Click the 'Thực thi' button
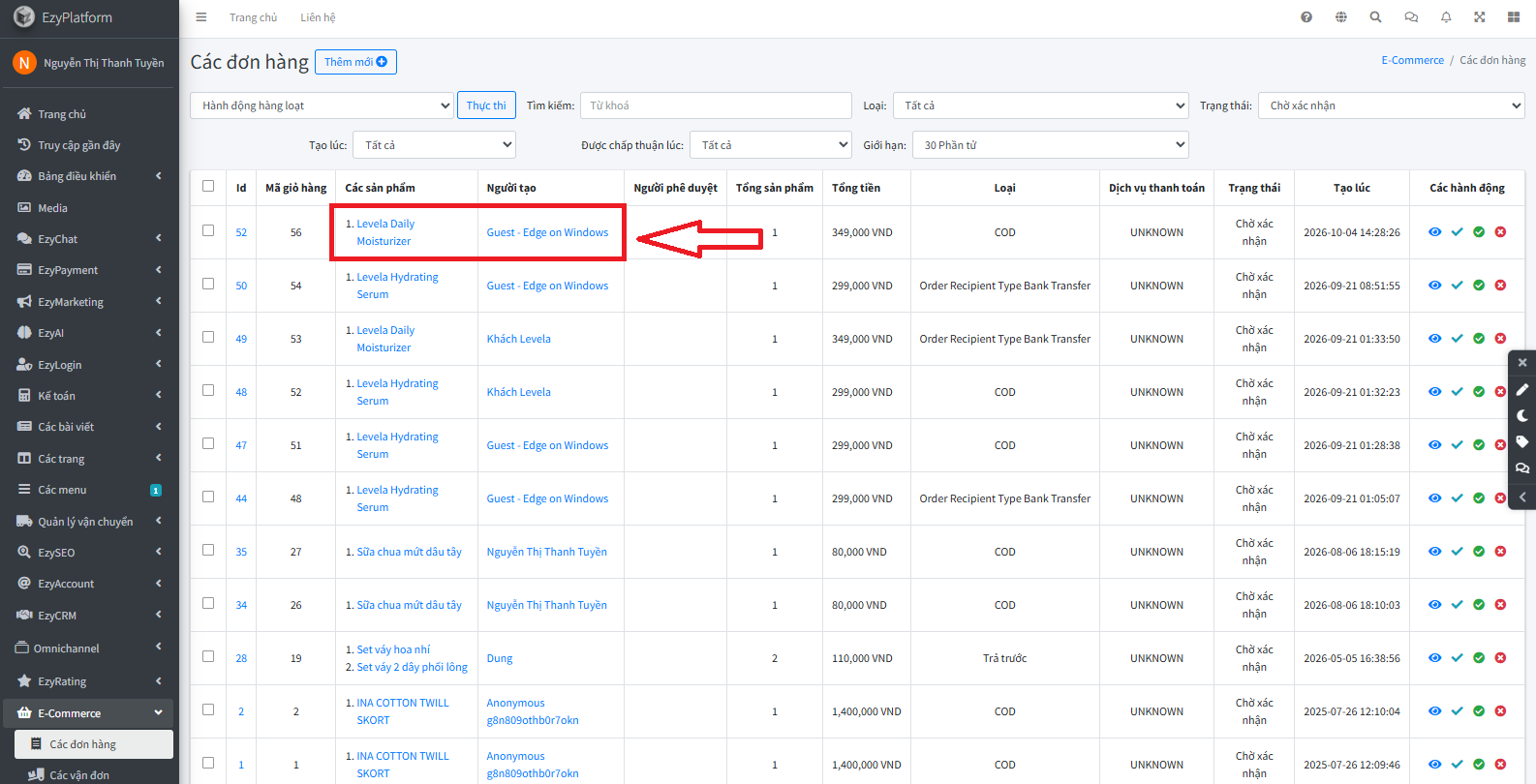Image resolution: width=1536 pixels, height=784 pixels. tap(486, 106)
